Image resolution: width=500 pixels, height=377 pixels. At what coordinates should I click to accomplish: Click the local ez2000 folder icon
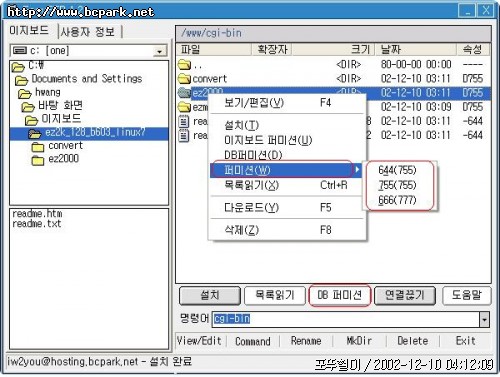(x=38, y=161)
